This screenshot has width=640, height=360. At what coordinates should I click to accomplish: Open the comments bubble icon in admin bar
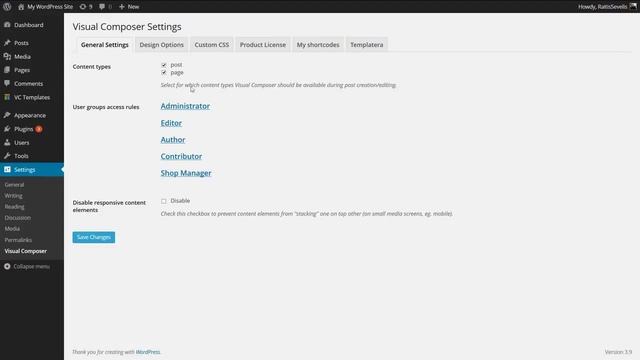(x=102, y=7)
